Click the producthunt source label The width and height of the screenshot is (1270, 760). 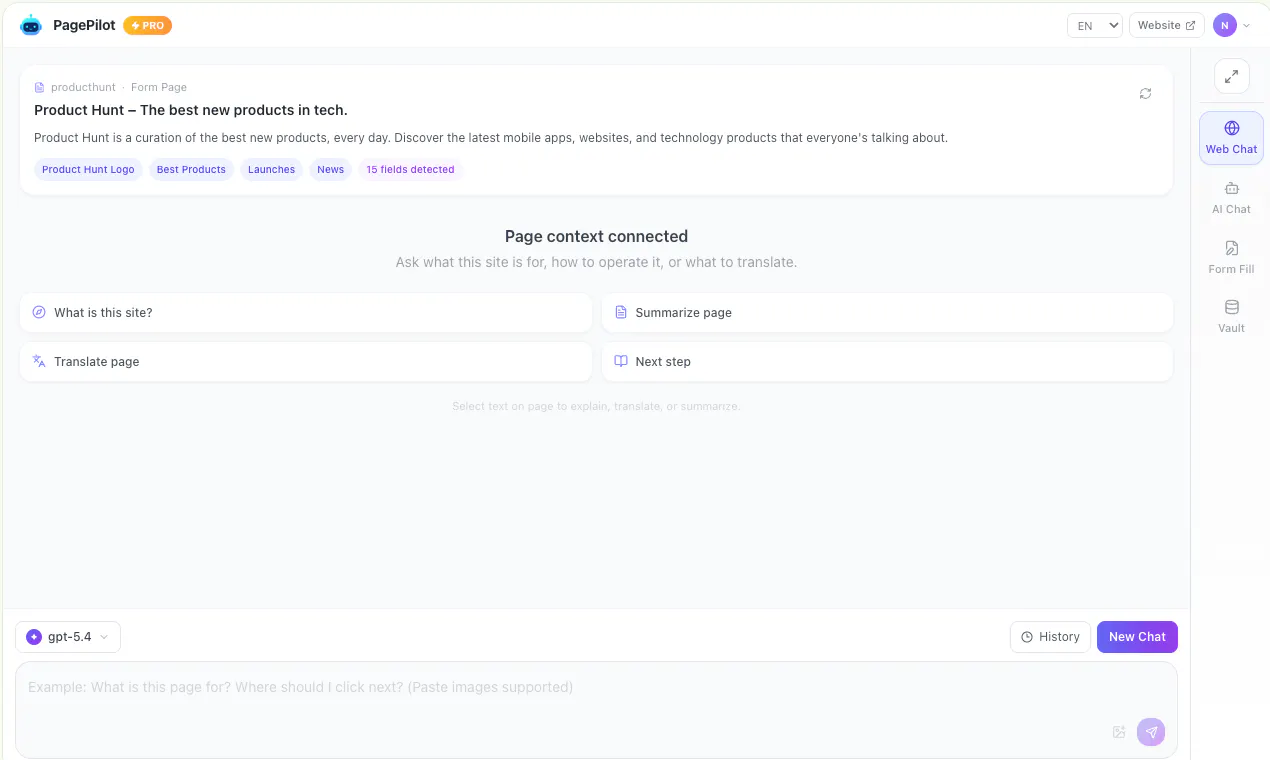pos(83,88)
